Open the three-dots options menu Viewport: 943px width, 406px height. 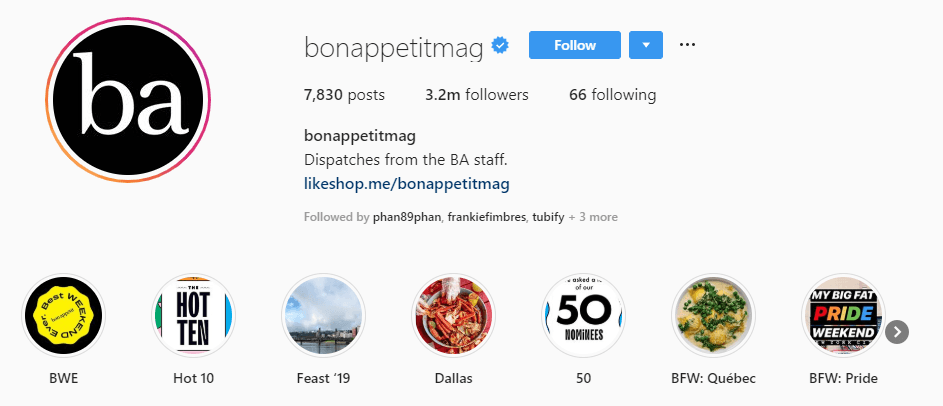coord(687,45)
